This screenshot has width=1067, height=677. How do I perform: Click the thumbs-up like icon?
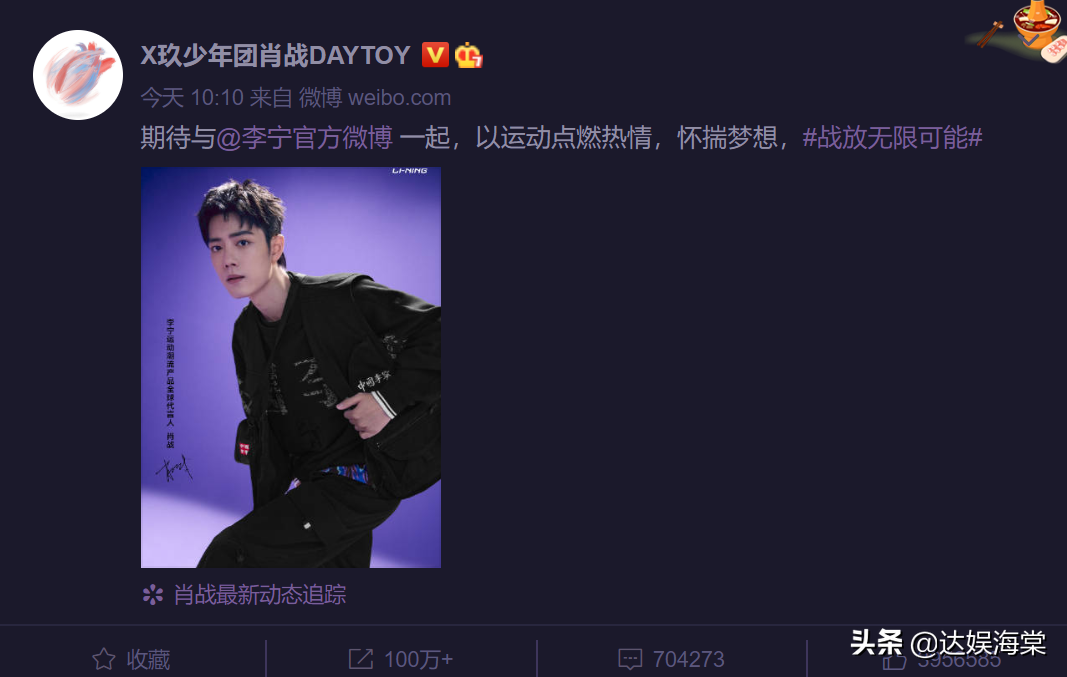893,661
